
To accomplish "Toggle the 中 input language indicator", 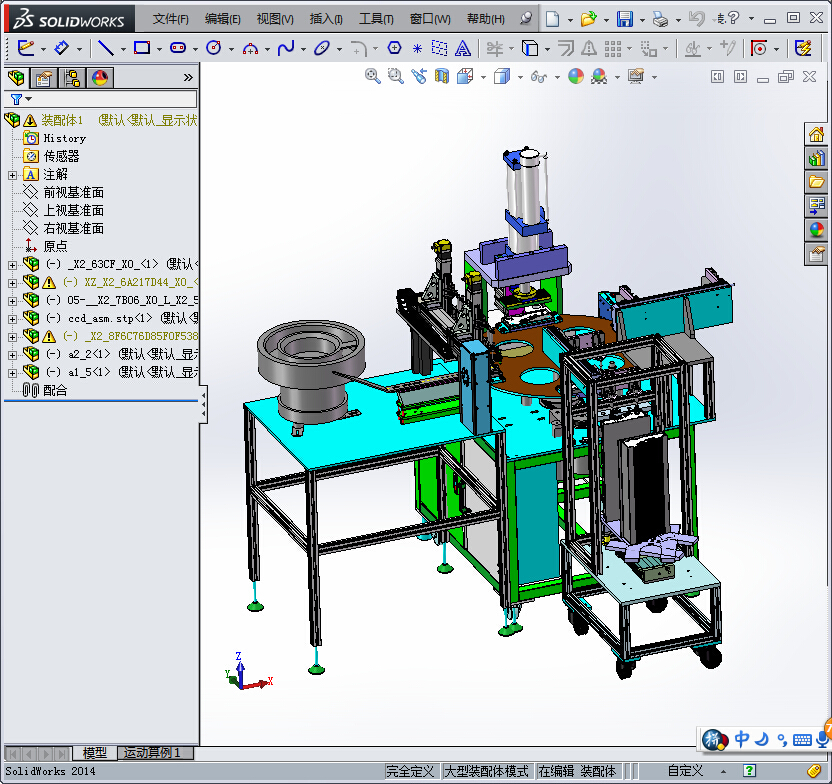I will click(742, 739).
